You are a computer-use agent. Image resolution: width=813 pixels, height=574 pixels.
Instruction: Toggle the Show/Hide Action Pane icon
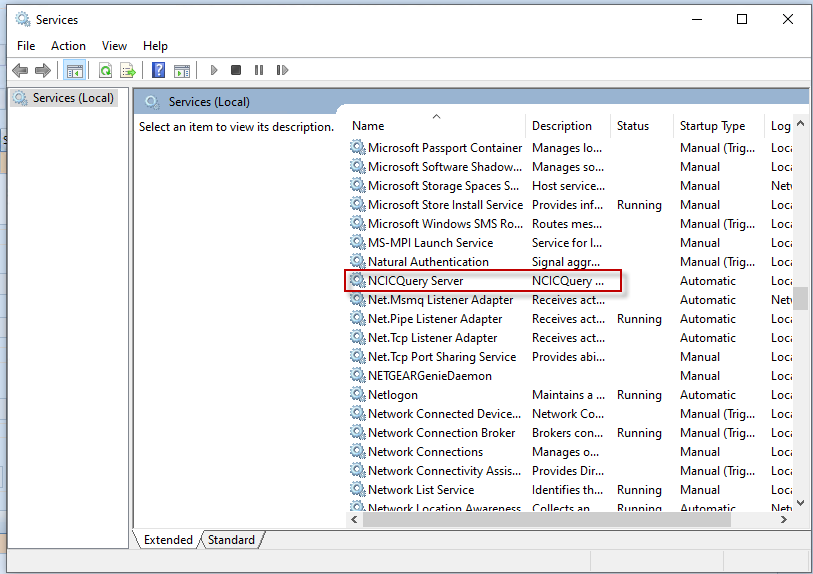[x=181, y=71]
